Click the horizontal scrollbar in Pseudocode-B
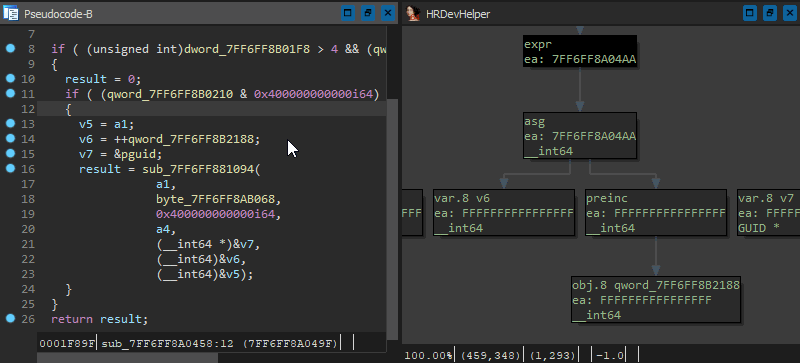 point(128,358)
